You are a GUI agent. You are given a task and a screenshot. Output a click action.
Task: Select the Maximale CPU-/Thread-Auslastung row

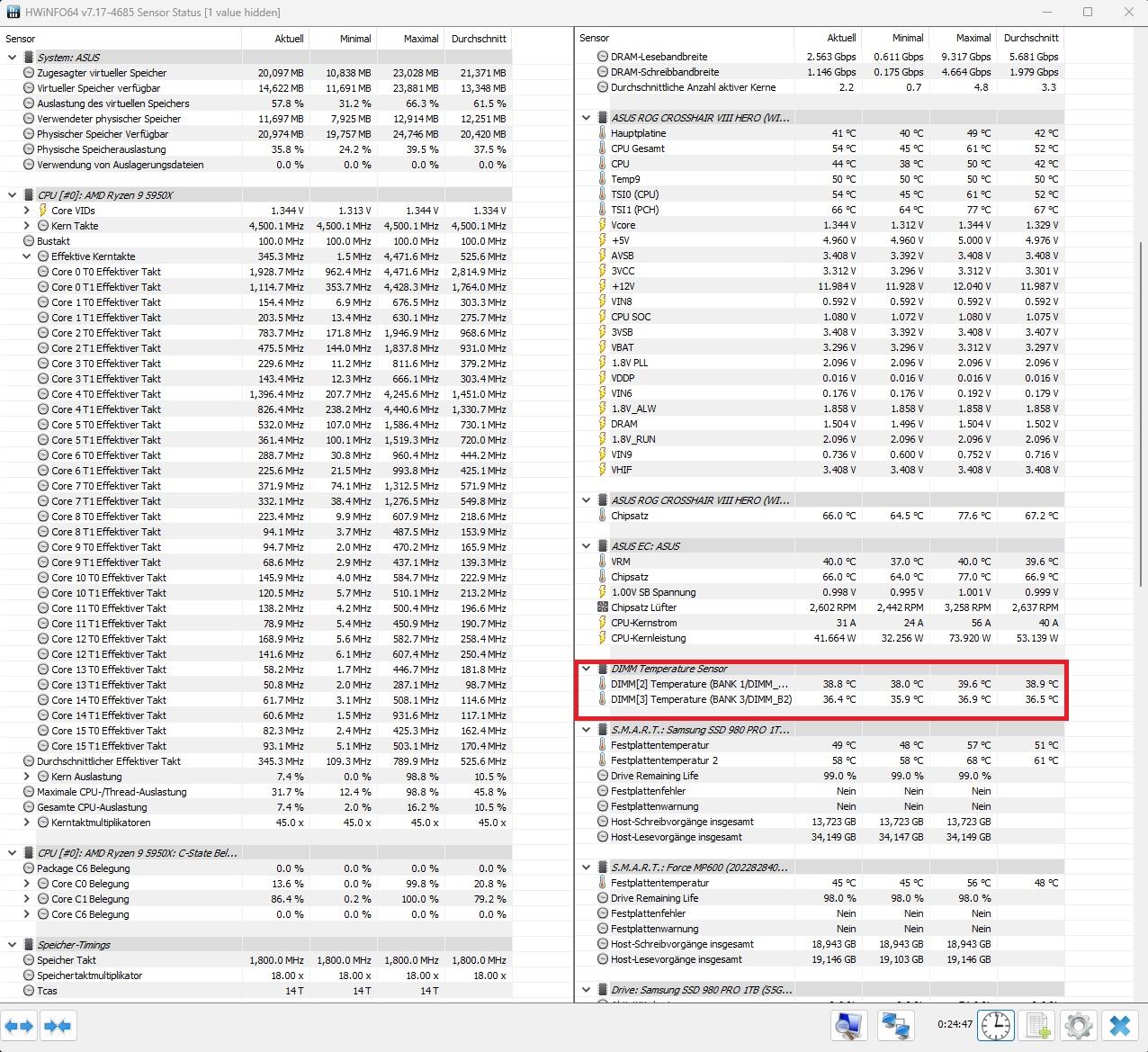pyautogui.click(x=256, y=792)
